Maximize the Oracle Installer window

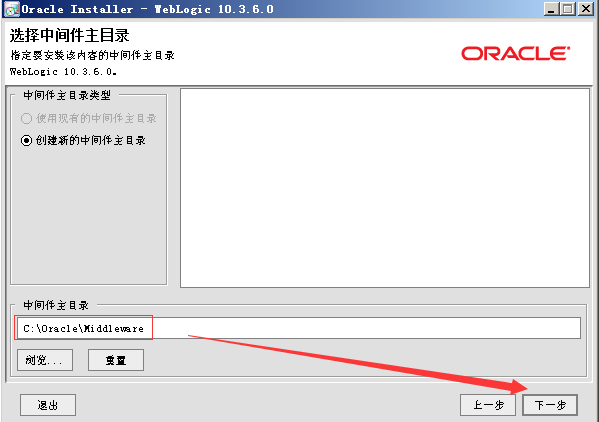[568, 9]
